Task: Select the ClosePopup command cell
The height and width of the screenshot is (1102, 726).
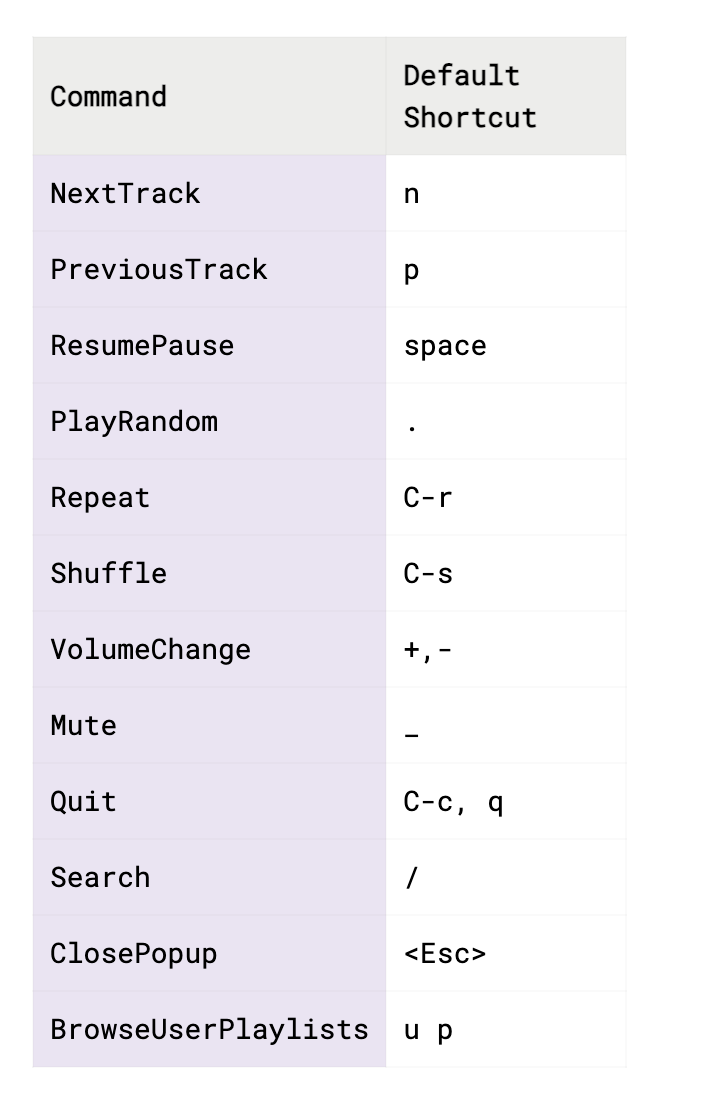Action: tap(209, 953)
